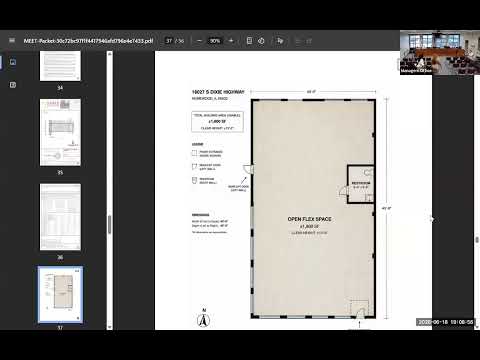Click the redo annotation icon

click(309, 41)
